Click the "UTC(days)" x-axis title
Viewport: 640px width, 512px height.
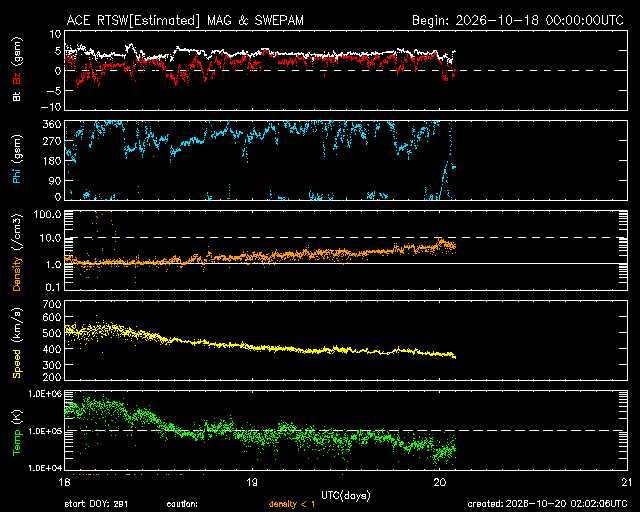pos(346,496)
